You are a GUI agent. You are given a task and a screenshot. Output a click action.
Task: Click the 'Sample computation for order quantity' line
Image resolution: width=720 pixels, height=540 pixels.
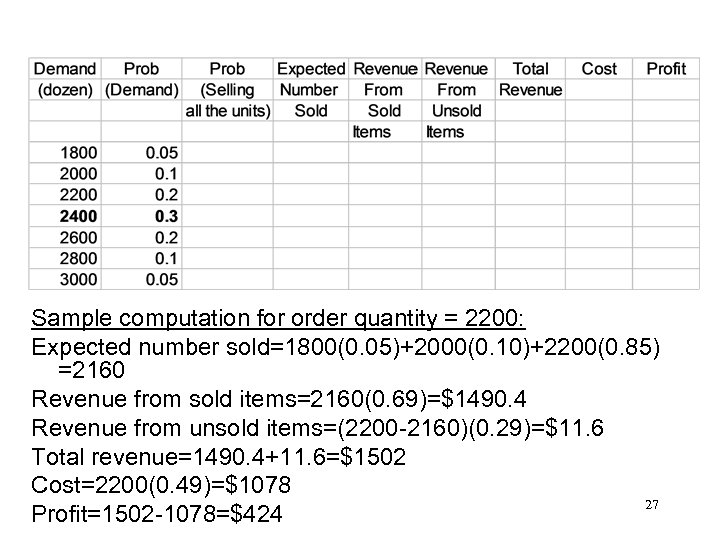click(285, 321)
